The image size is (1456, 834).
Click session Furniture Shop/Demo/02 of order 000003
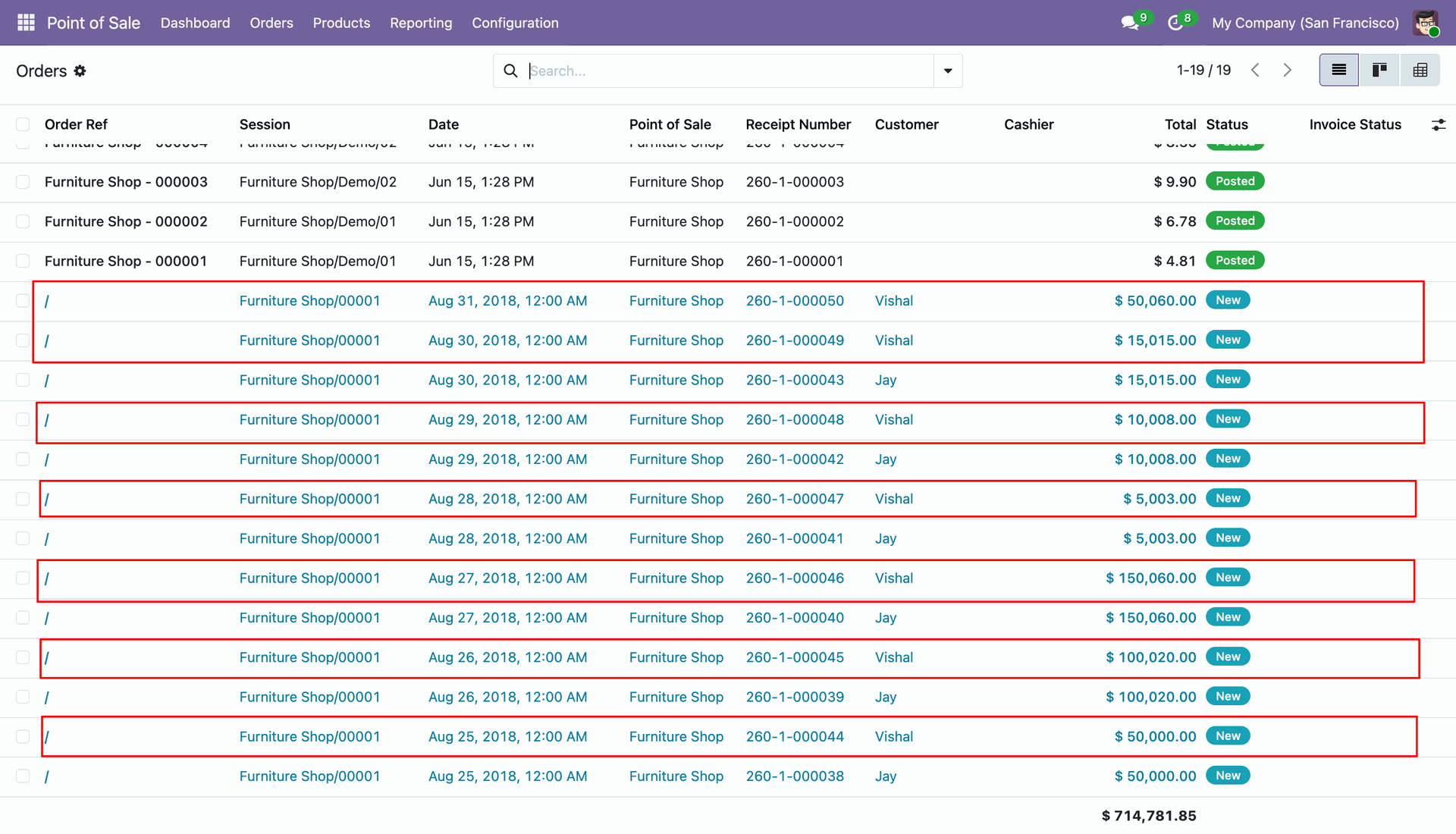point(318,182)
